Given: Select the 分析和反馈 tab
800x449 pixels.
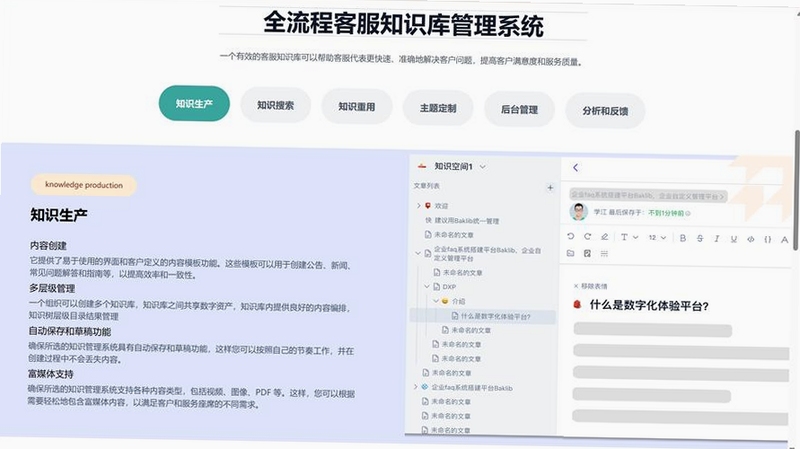Looking at the screenshot, I should click(605, 111).
